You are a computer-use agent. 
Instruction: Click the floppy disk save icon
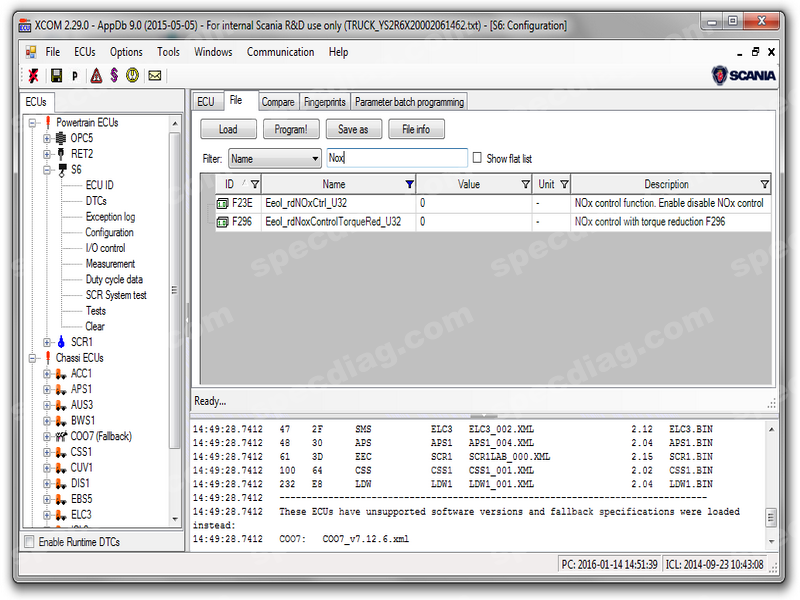(56, 75)
